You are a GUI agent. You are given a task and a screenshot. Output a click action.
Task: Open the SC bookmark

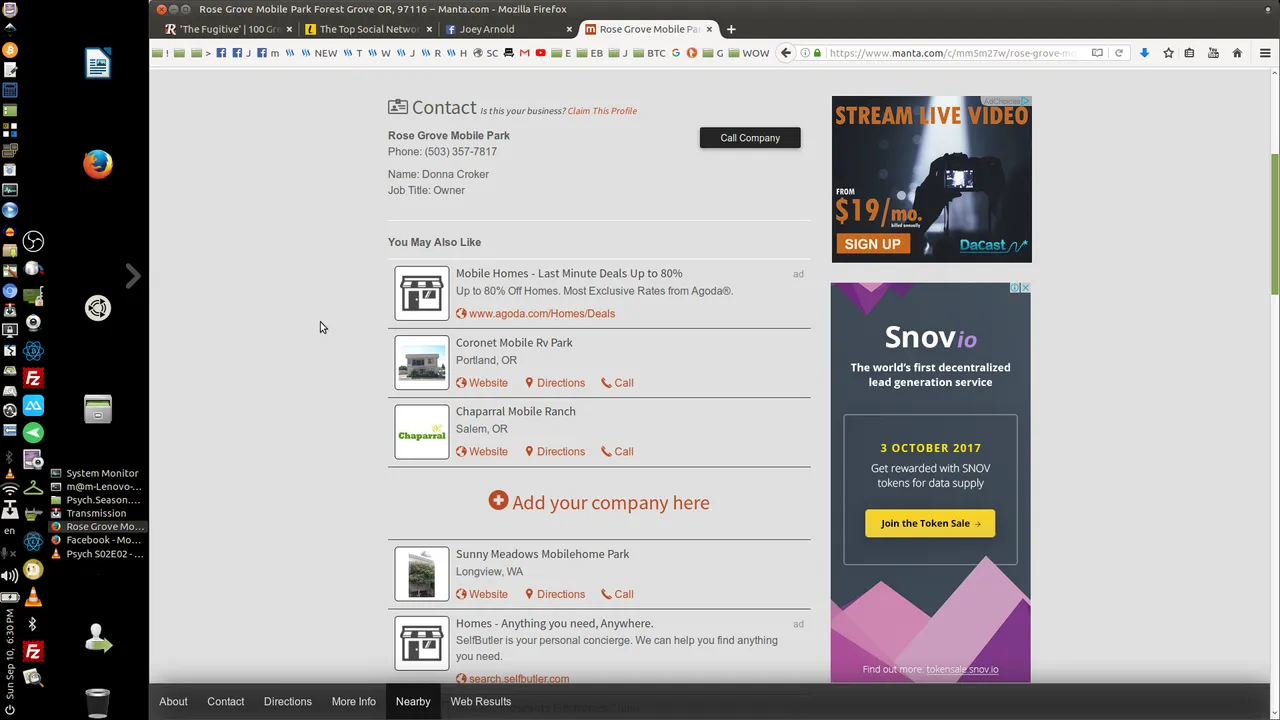[486, 53]
